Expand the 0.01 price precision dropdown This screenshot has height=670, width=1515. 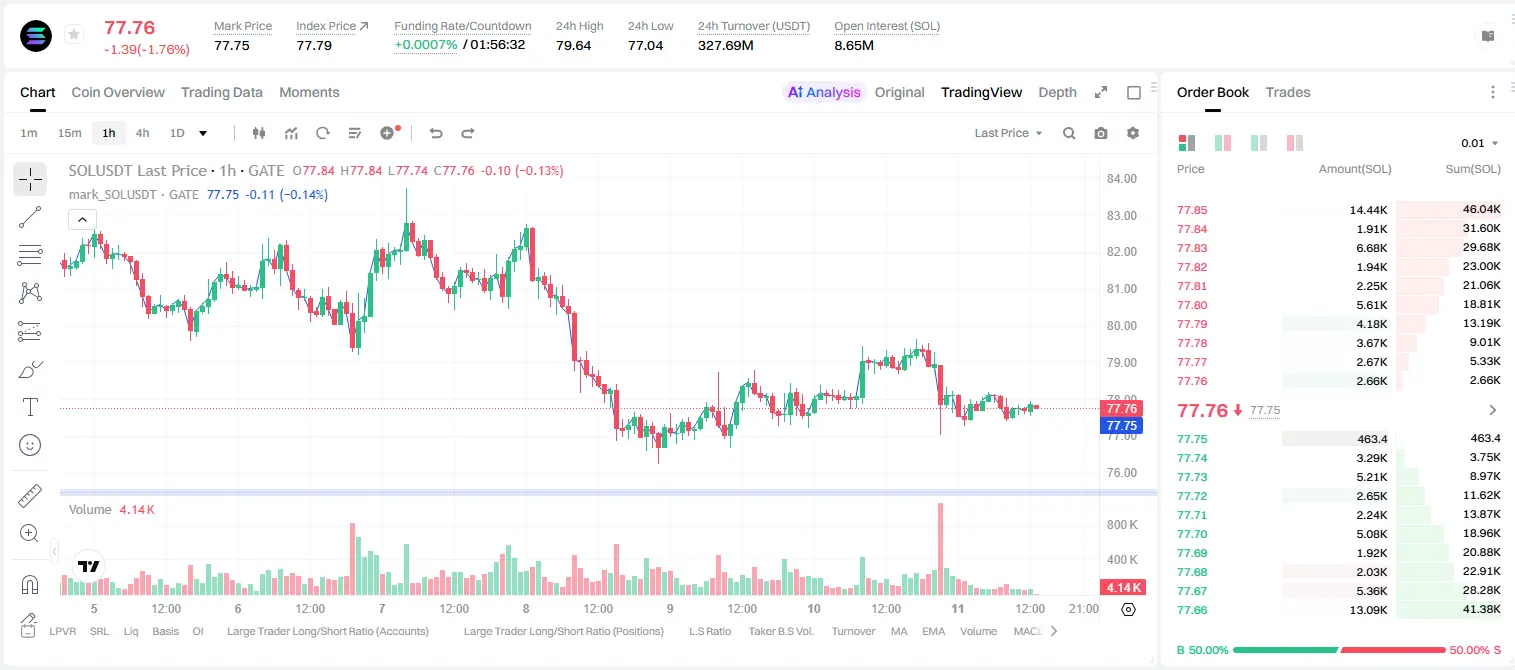point(1480,143)
